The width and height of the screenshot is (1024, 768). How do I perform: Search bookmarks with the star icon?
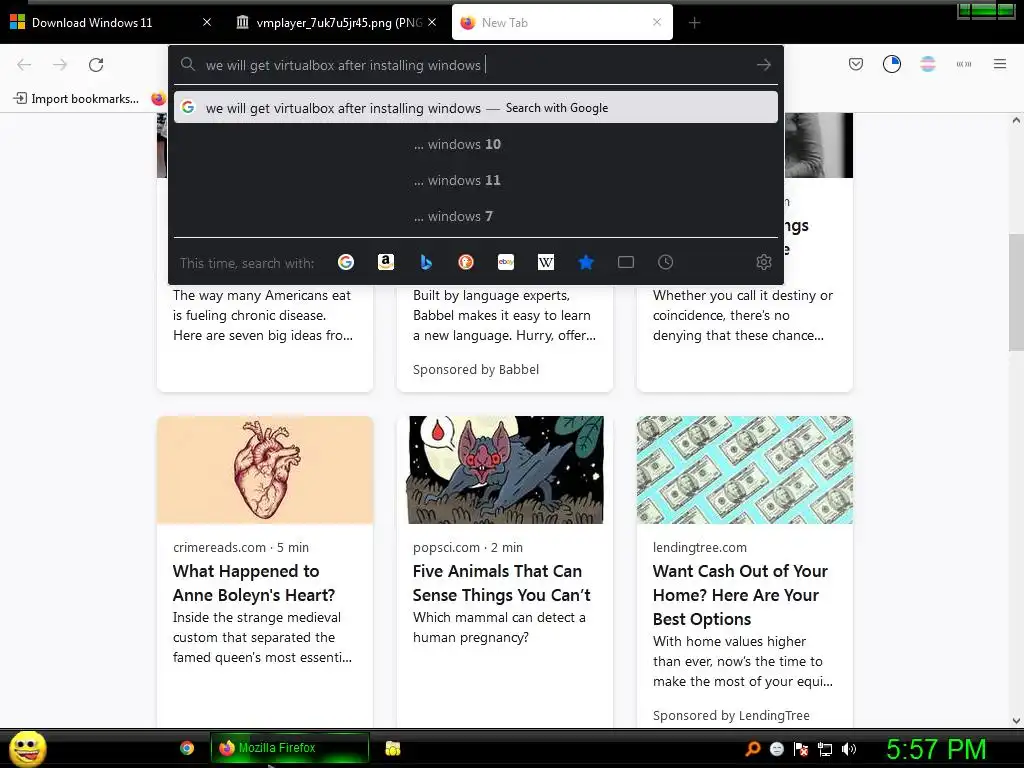pyautogui.click(x=586, y=263)
